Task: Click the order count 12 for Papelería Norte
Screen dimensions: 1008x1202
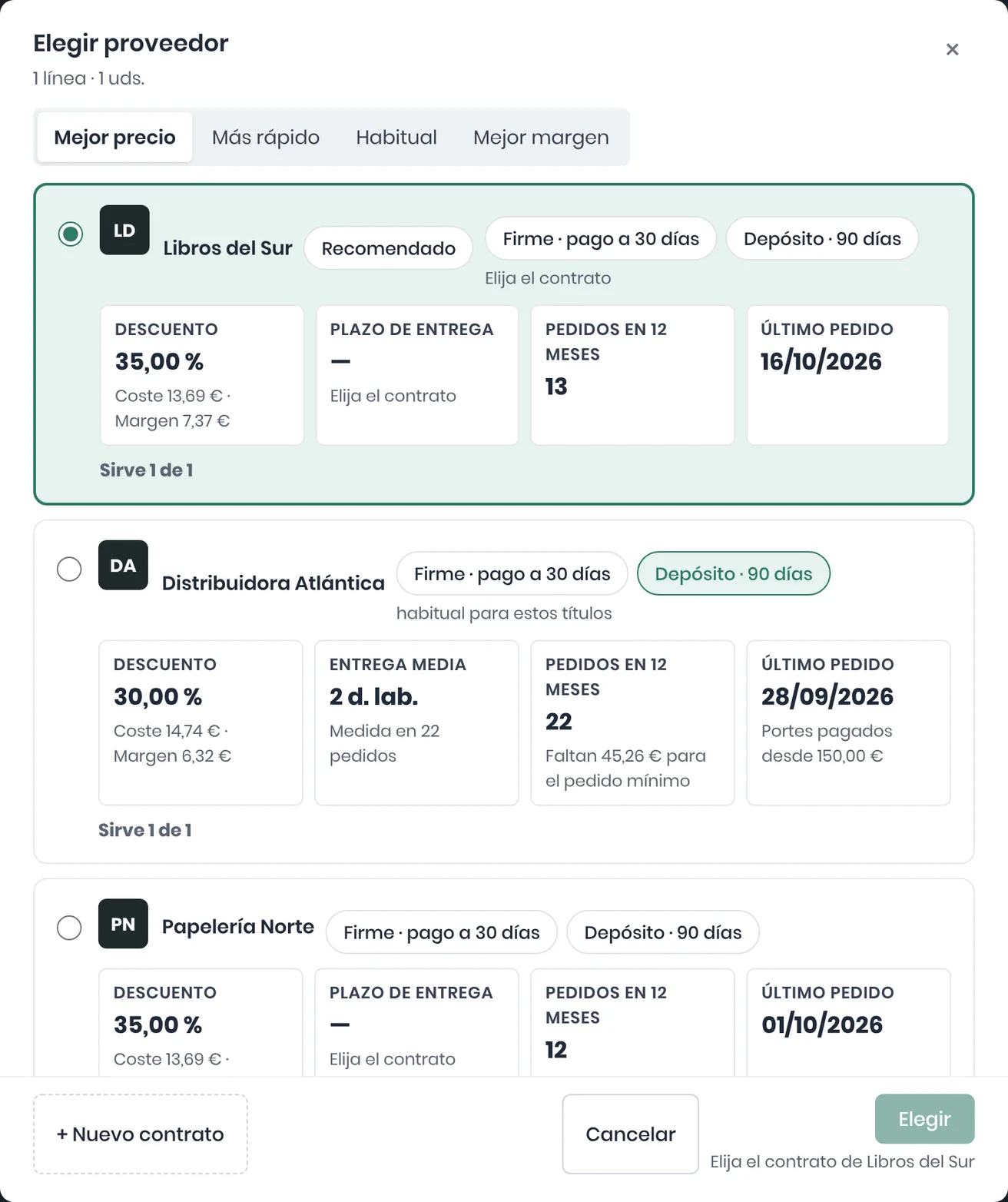Action: 556,1050
